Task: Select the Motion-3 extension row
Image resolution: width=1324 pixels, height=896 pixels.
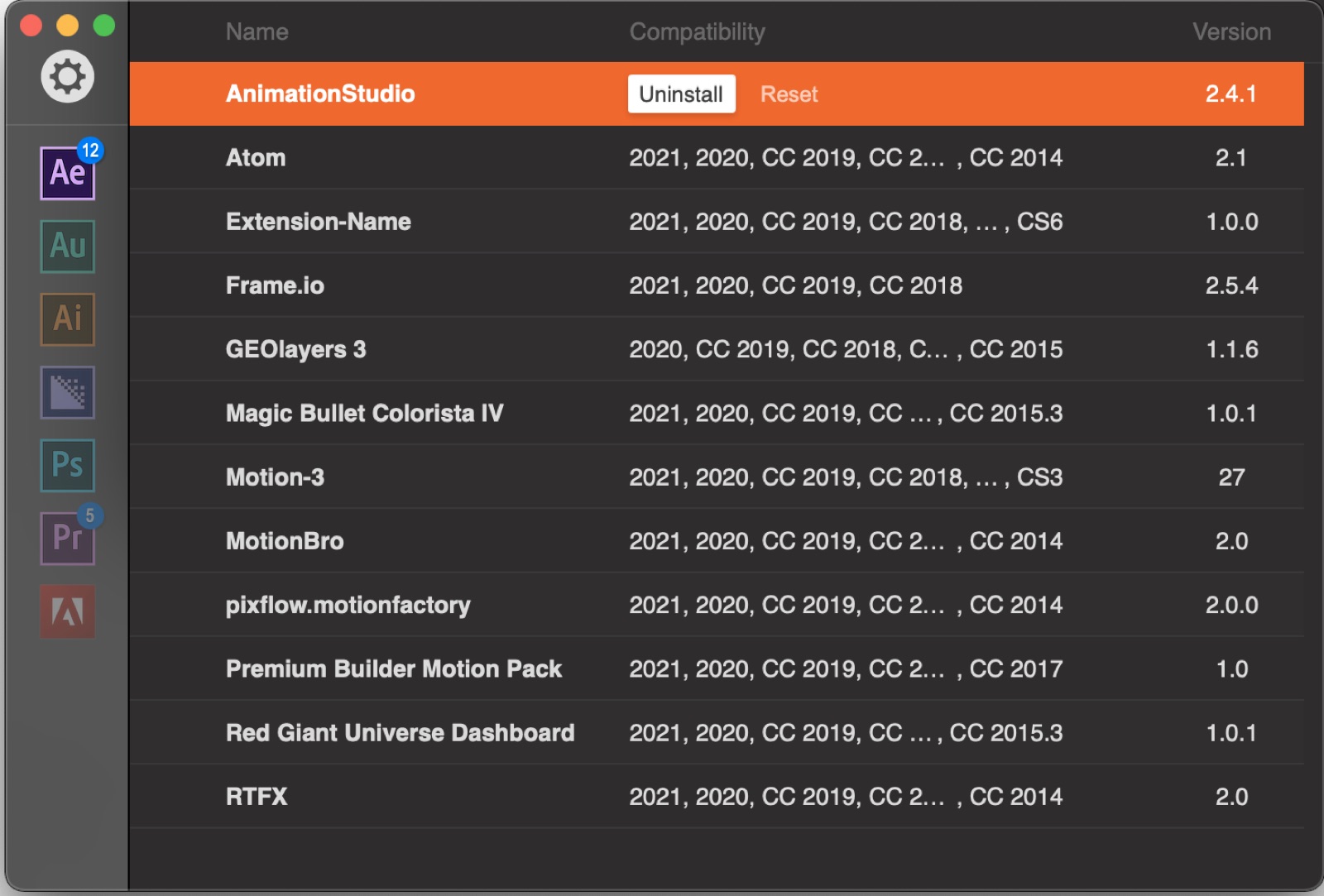Action: click(x=717, y=477)
